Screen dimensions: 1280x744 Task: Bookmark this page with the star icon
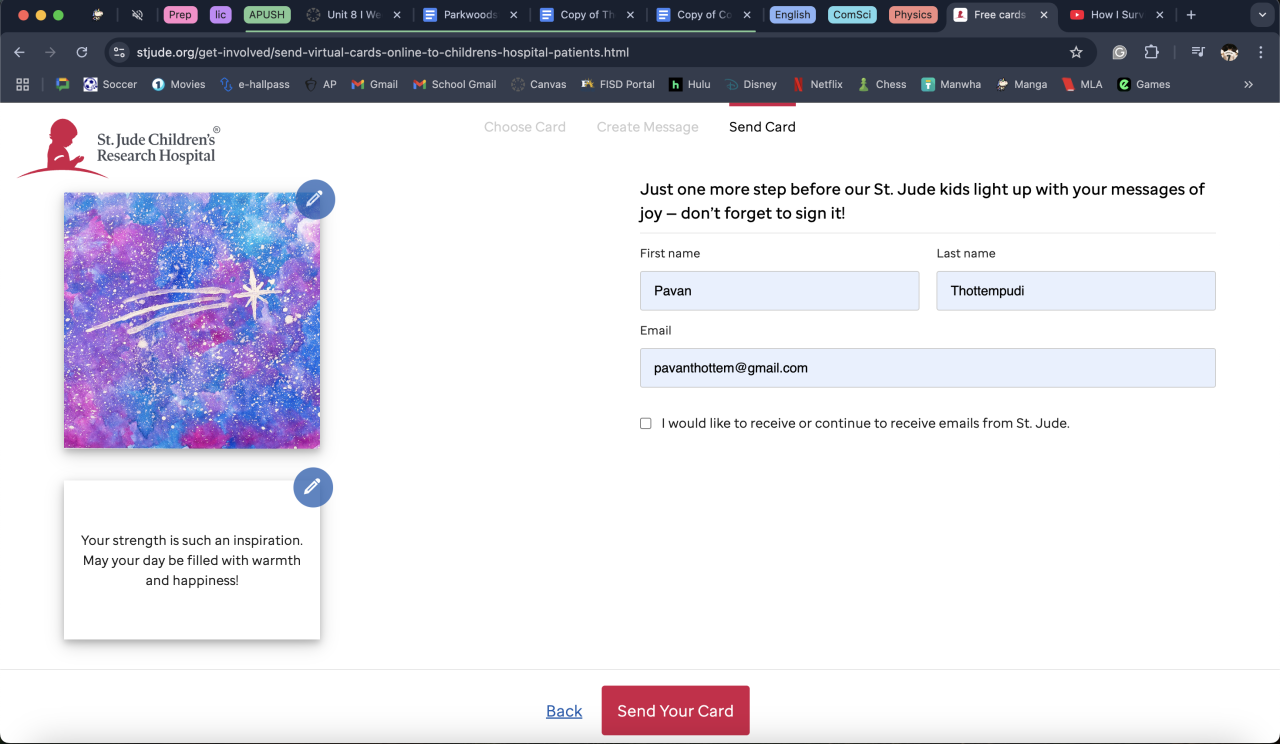[1076, 52]
